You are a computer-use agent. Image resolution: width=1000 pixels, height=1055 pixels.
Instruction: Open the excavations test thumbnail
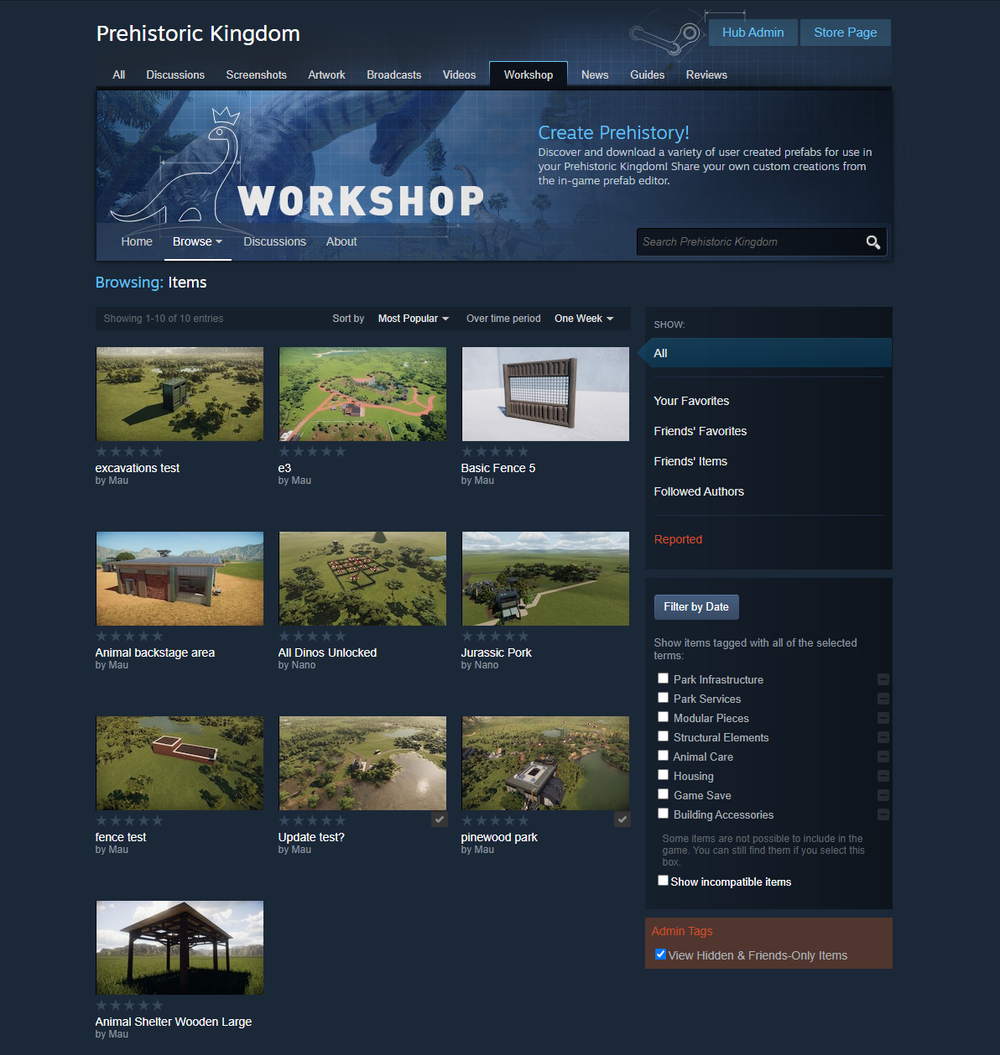click(x=180, y=394)
